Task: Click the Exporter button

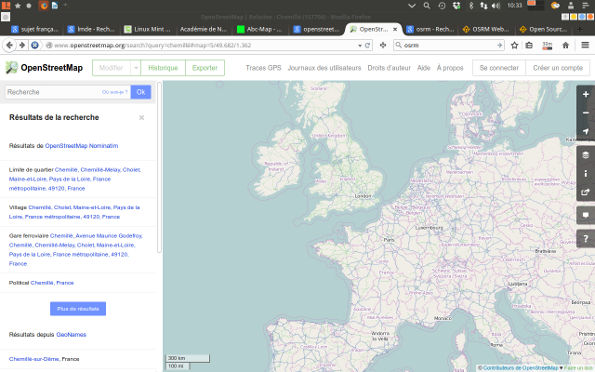Action: (205, 68)
